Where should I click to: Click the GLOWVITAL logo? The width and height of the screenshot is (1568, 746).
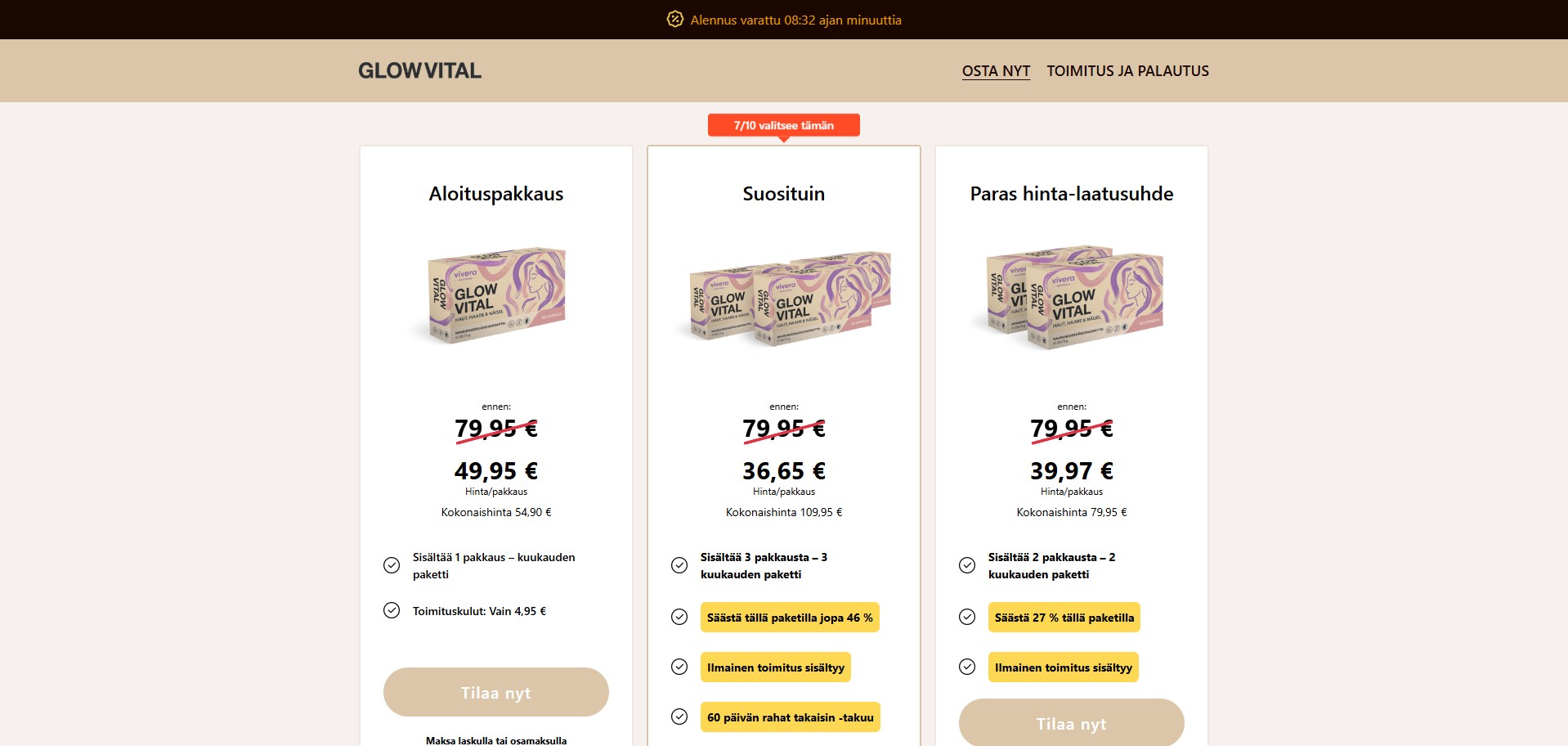(419, 70)
